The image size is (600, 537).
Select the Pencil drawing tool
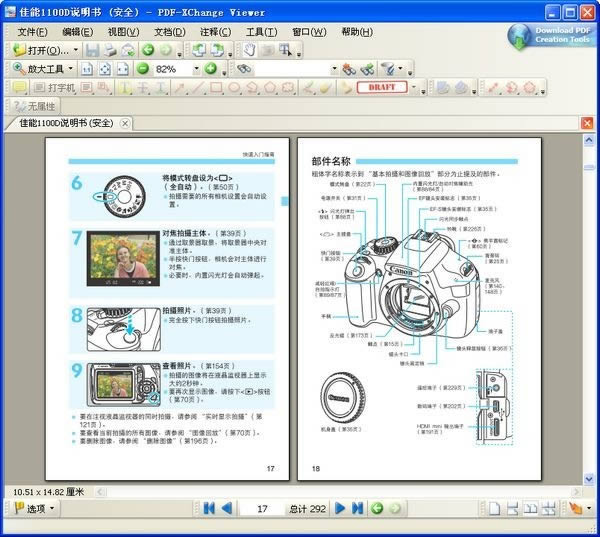pyautogui.click(x=308, y=88)
